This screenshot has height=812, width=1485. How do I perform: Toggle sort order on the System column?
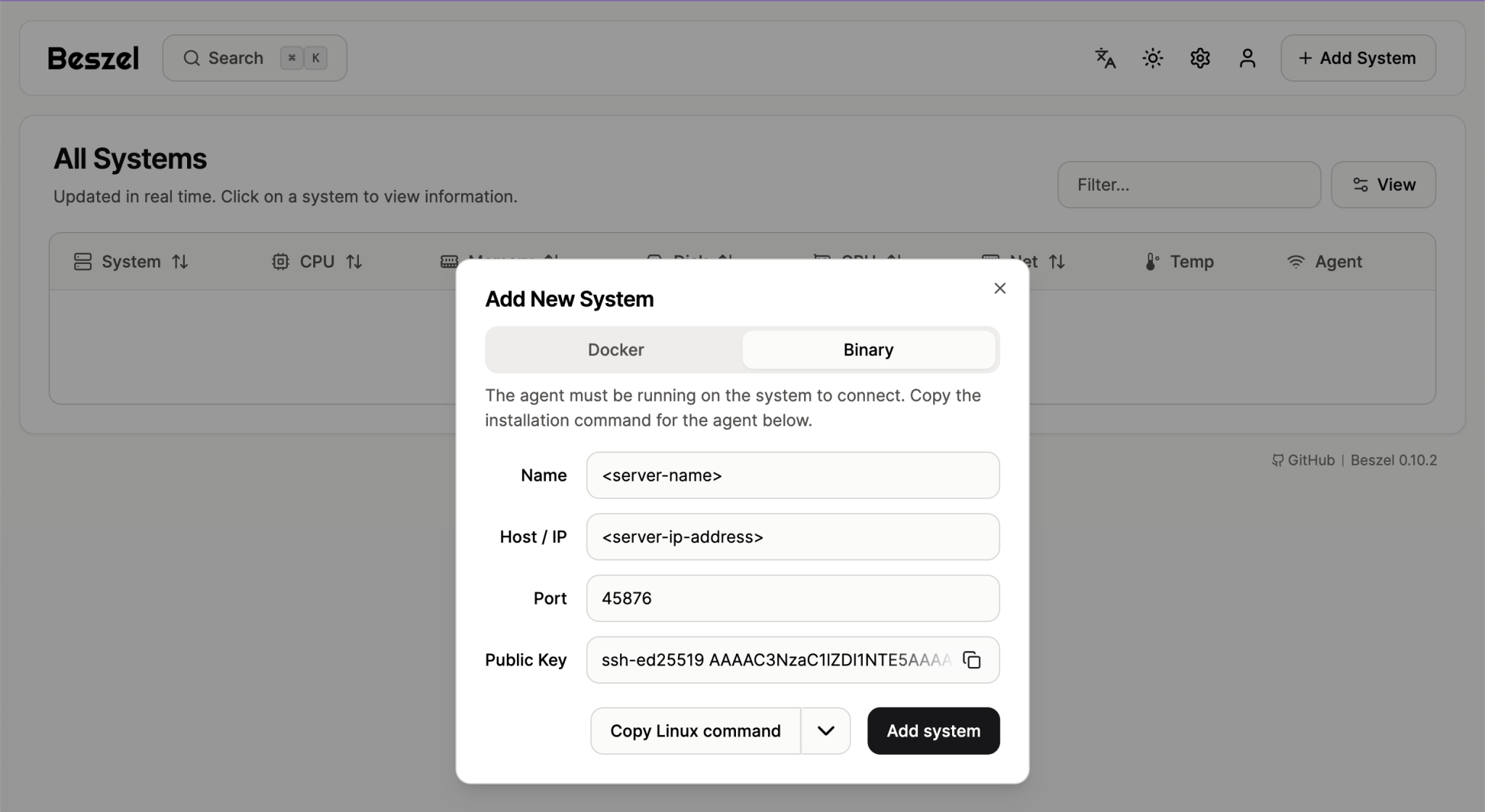[x=181, y=262]
